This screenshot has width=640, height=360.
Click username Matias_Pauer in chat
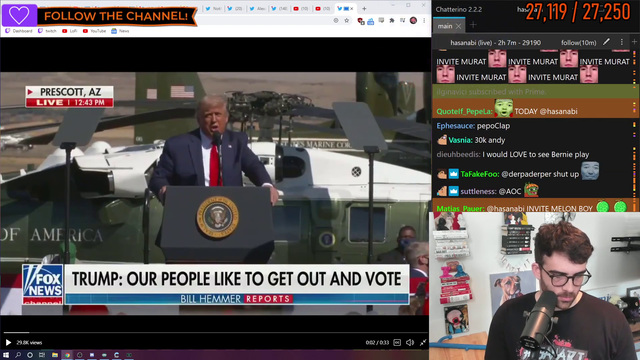tap(460, 209)
